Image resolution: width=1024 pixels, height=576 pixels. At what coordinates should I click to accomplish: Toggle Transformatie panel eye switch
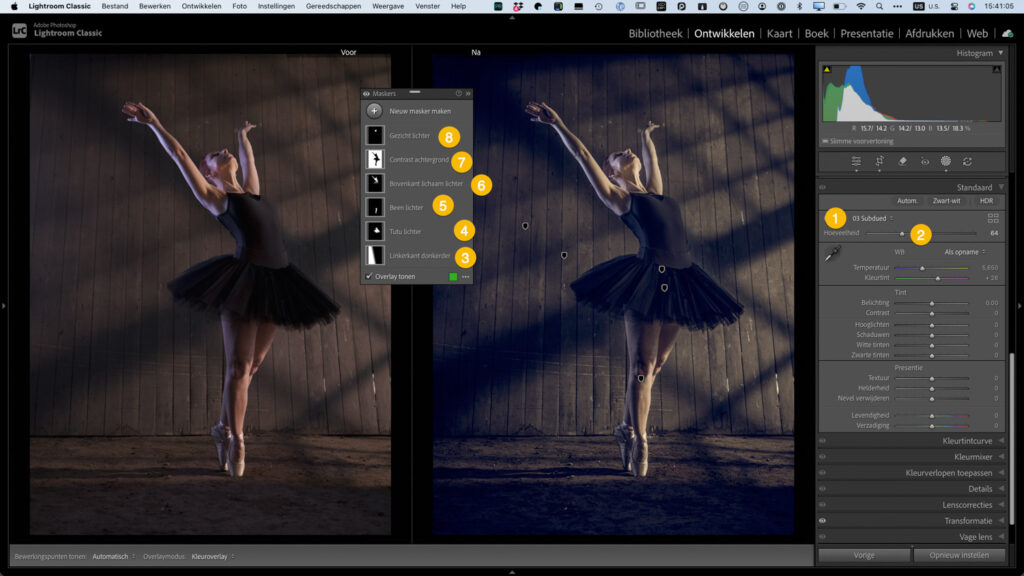823,521
